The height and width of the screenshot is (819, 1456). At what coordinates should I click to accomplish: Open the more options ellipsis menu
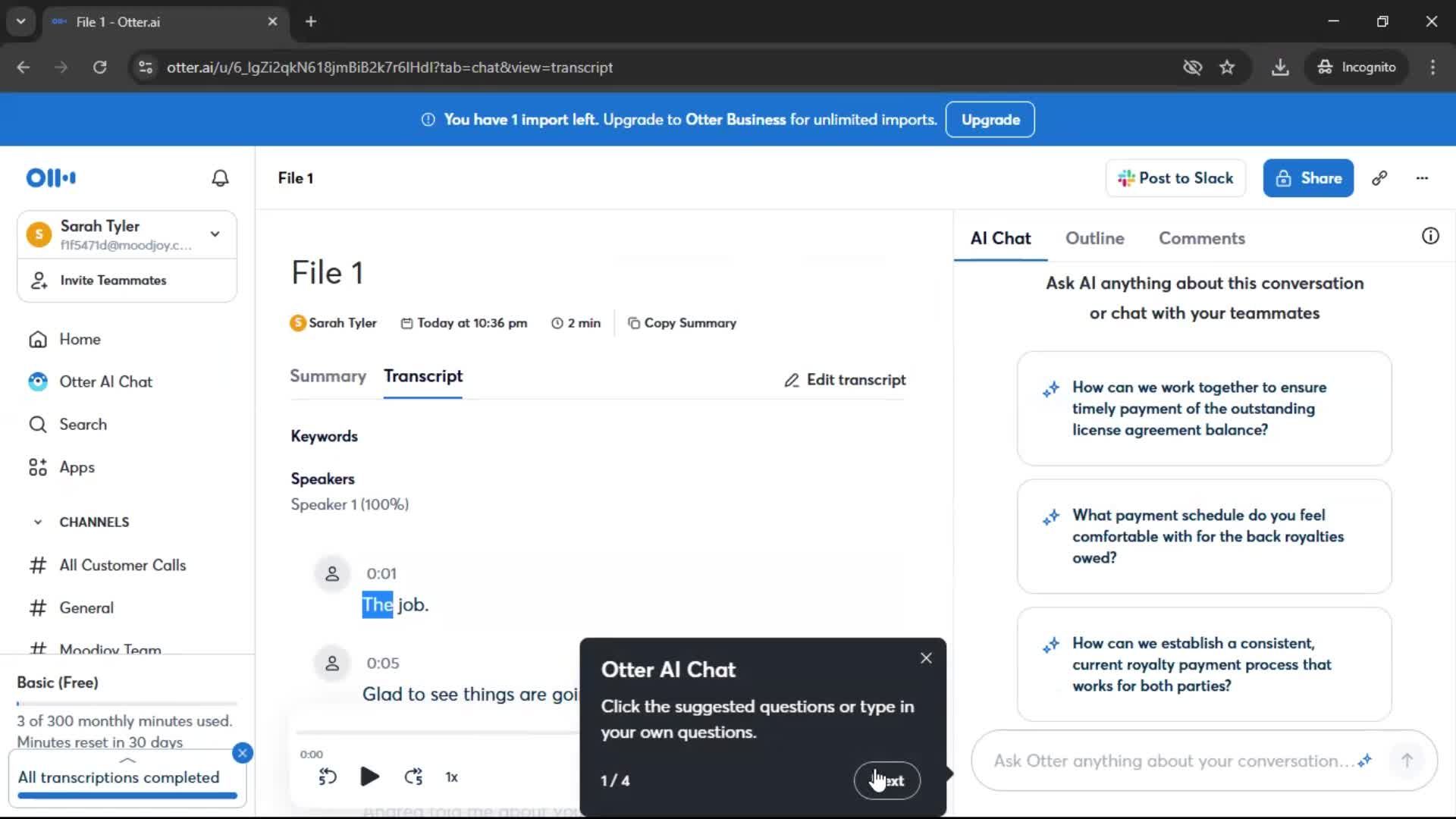pos(1422,178)
